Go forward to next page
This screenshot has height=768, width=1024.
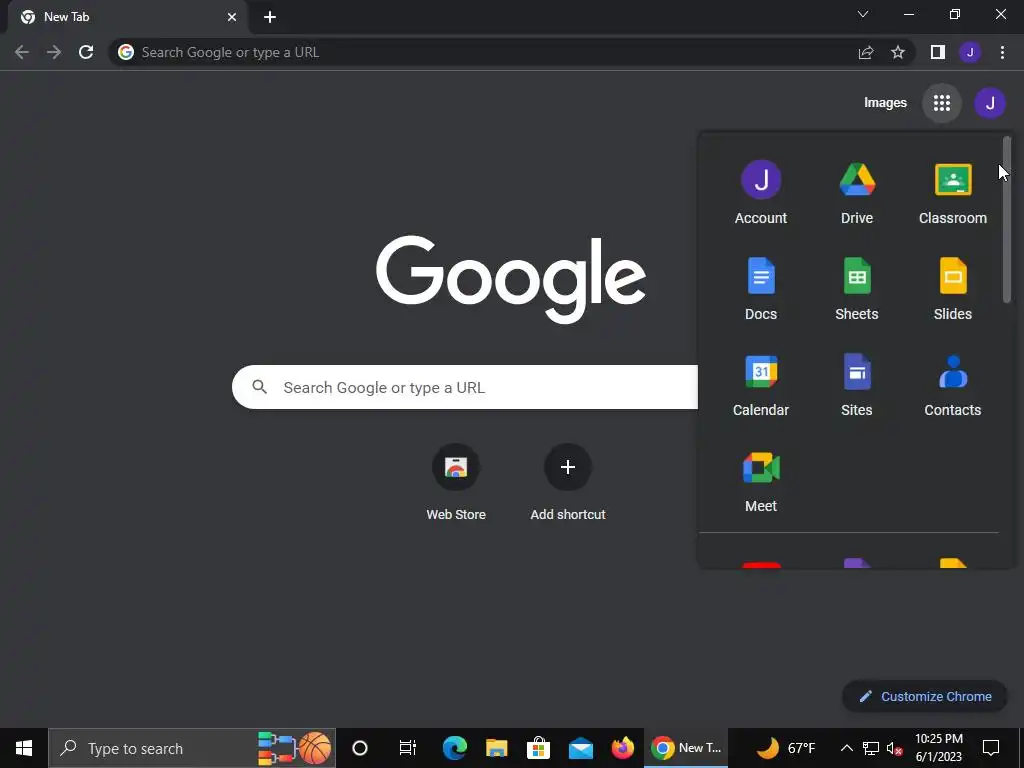click(x=54, y=52)
